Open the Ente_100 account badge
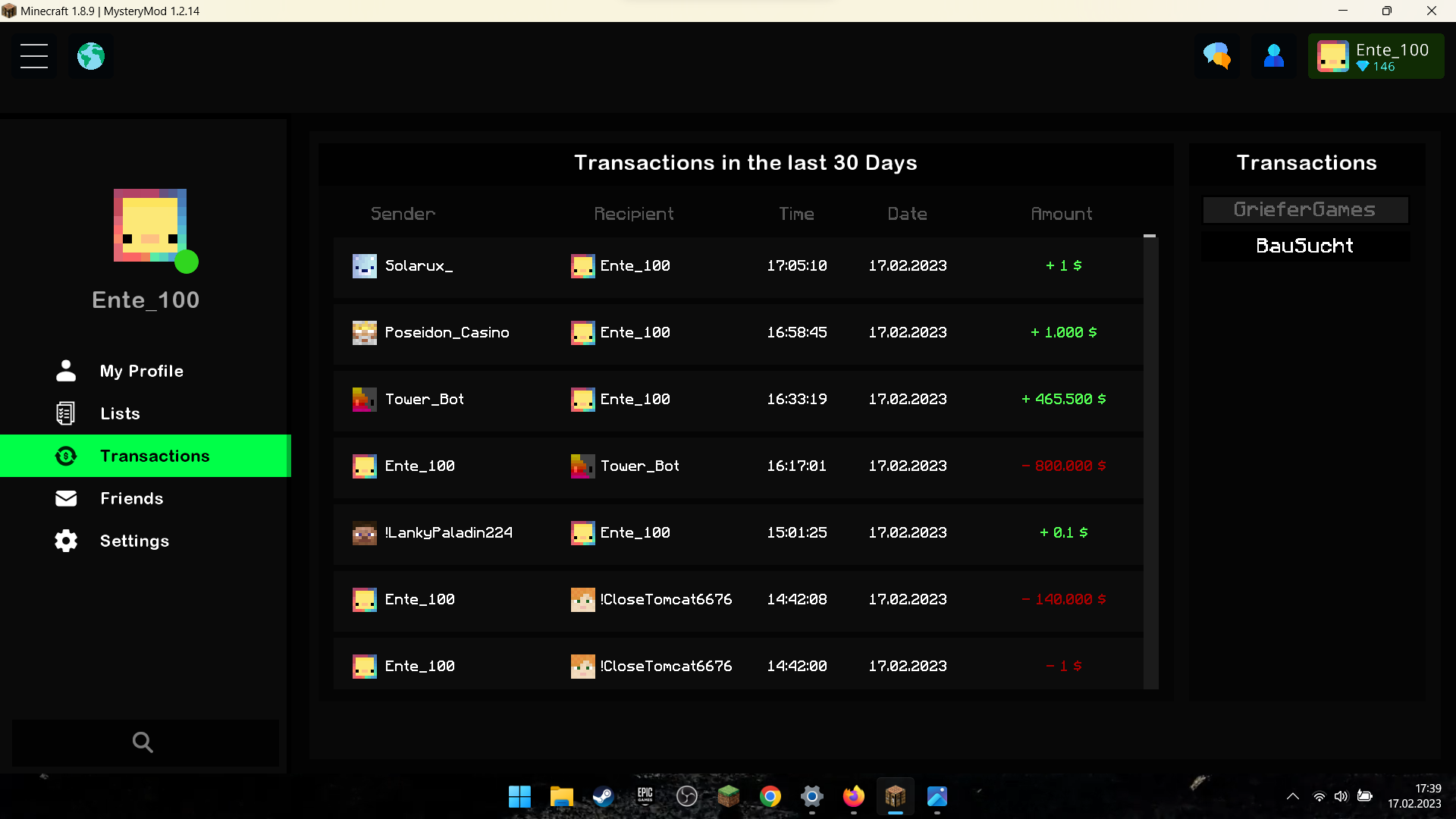The width and height of the screenshot is (1456, 819). click(1376, 56)
